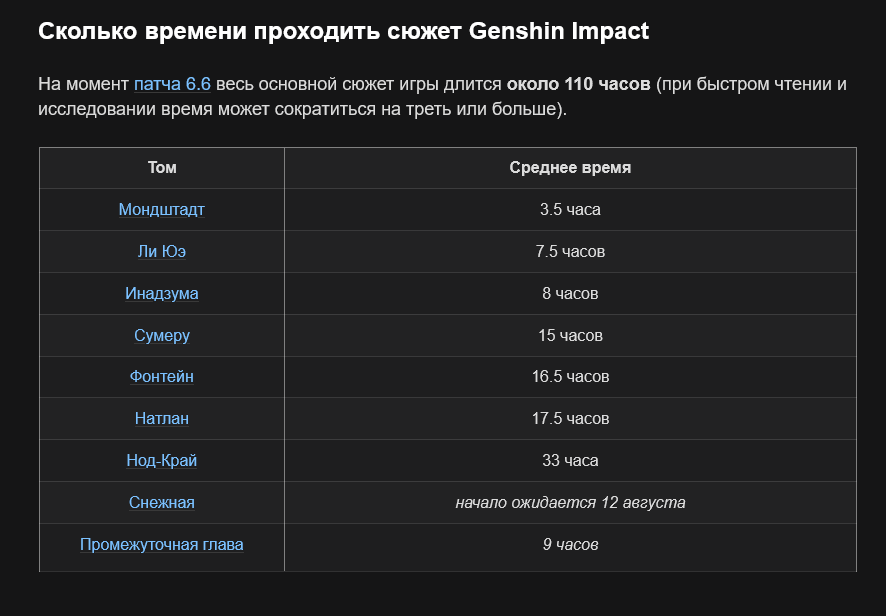Click the Среднее время column header
Screen dimensions: 886x616
(570, 168)
